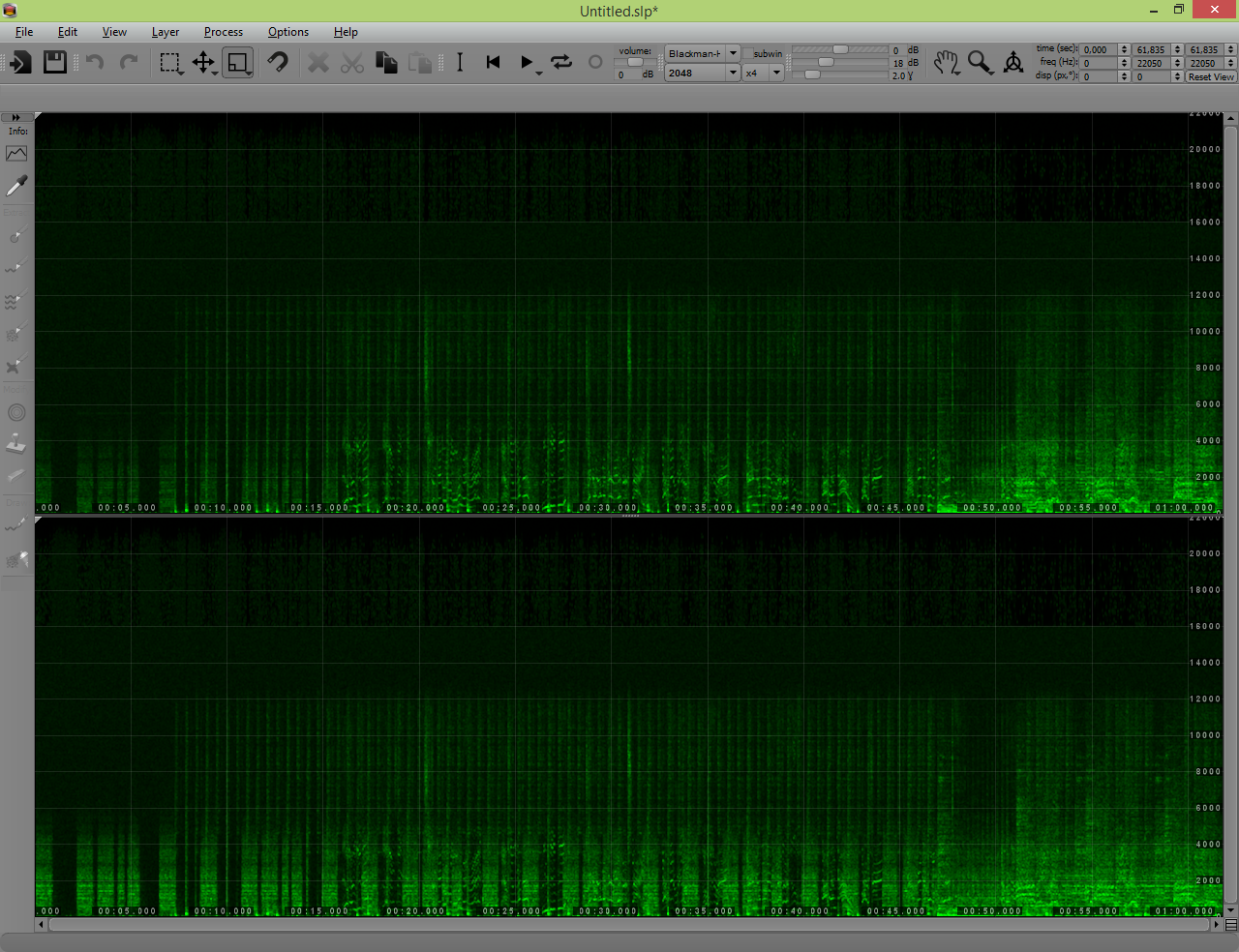Viewport: 1239px width, 952px height.
Task: Select the triple-wave extract harmonics tool
Action: click(x=16, y=301)
